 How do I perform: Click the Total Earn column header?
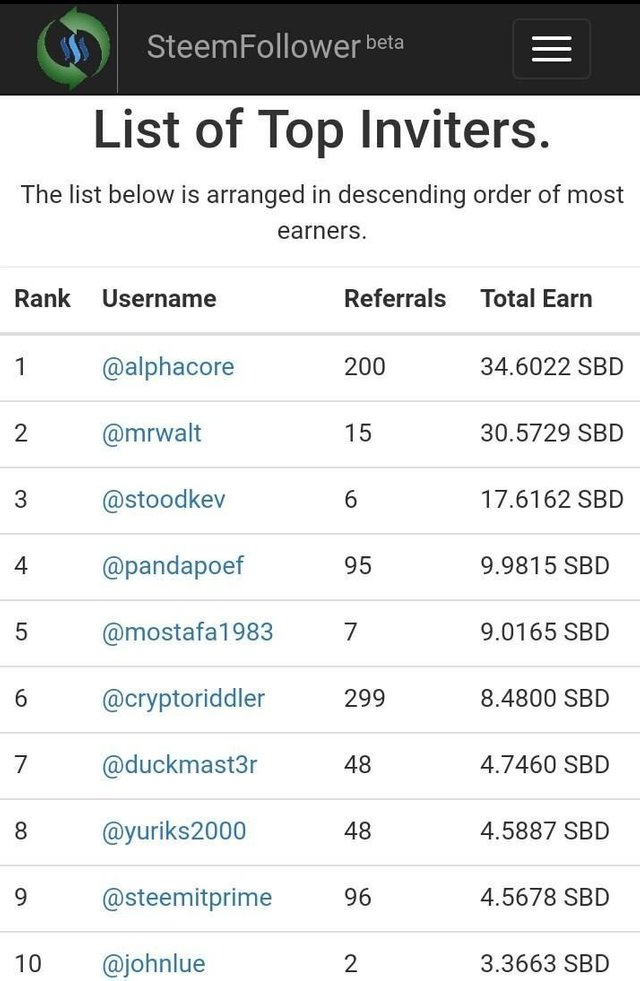coord(536,298)
